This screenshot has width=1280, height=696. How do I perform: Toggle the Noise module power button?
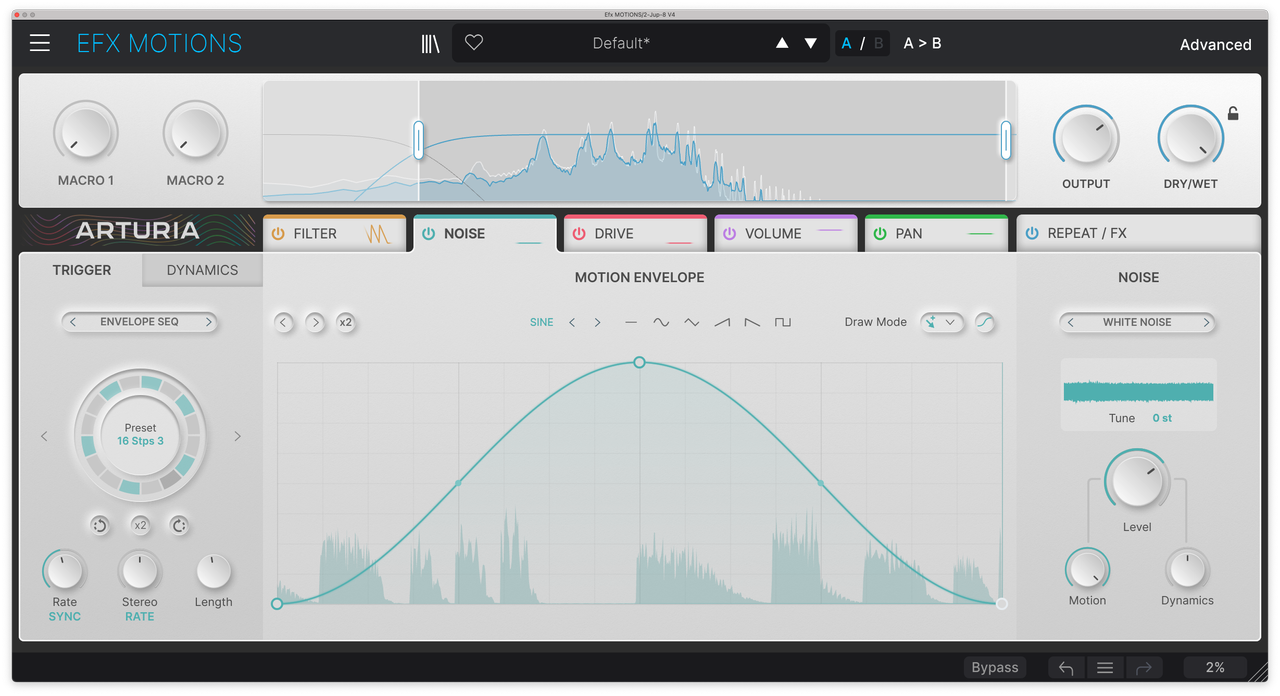point(428,234)
